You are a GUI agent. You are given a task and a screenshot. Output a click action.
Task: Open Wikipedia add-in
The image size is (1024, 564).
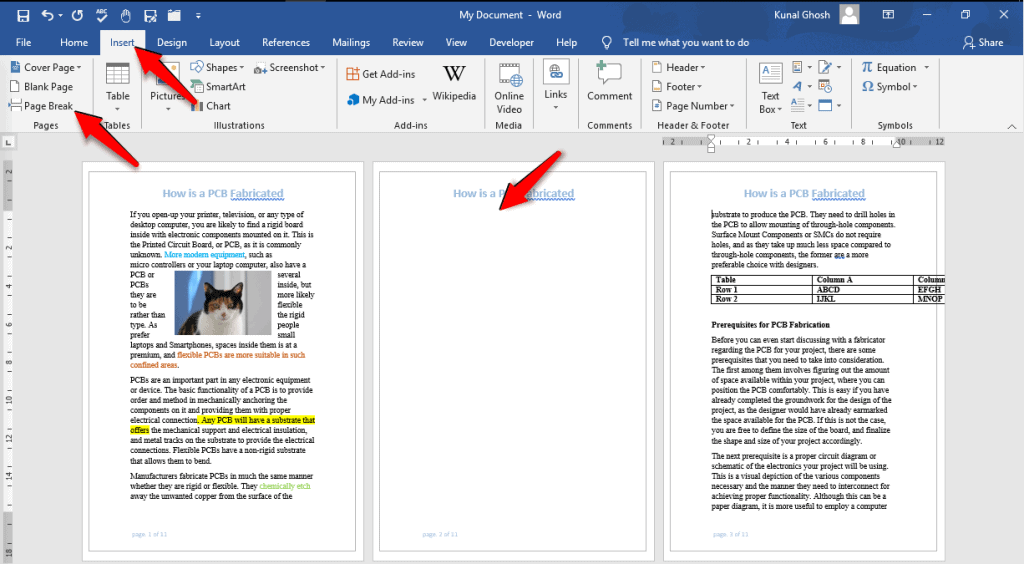(453, 83)
